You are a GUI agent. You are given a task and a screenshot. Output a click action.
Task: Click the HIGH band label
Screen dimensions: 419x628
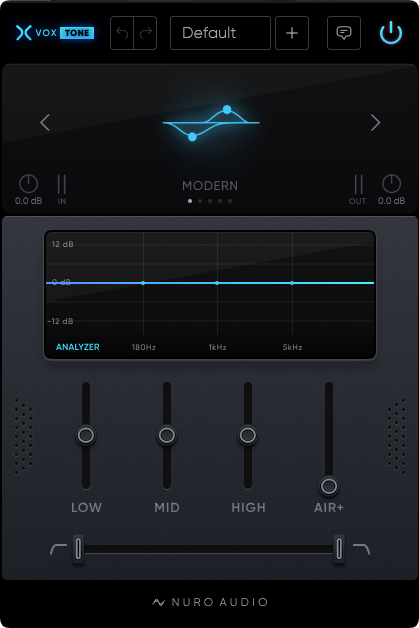[248, 507]
